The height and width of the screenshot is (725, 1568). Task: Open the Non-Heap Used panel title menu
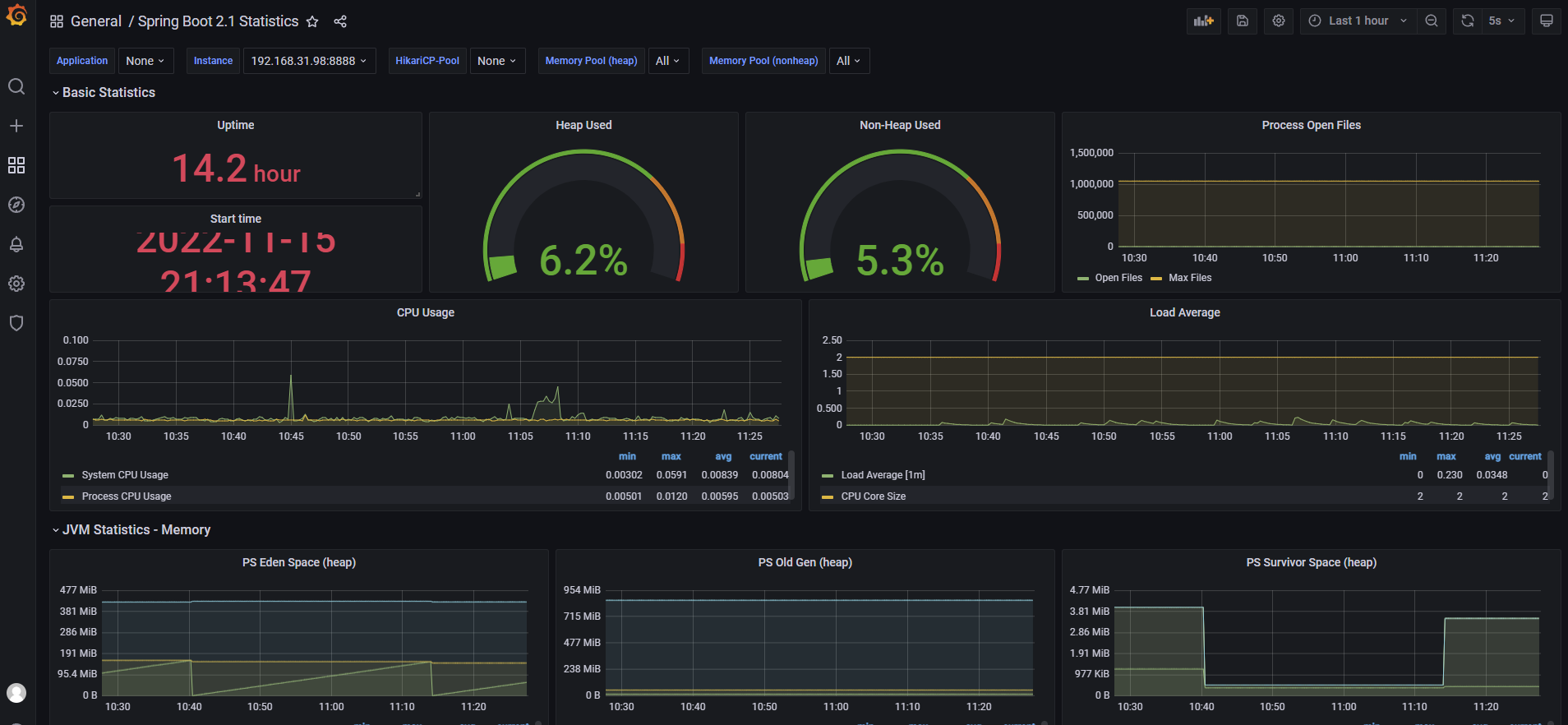(x=900, y=125)
